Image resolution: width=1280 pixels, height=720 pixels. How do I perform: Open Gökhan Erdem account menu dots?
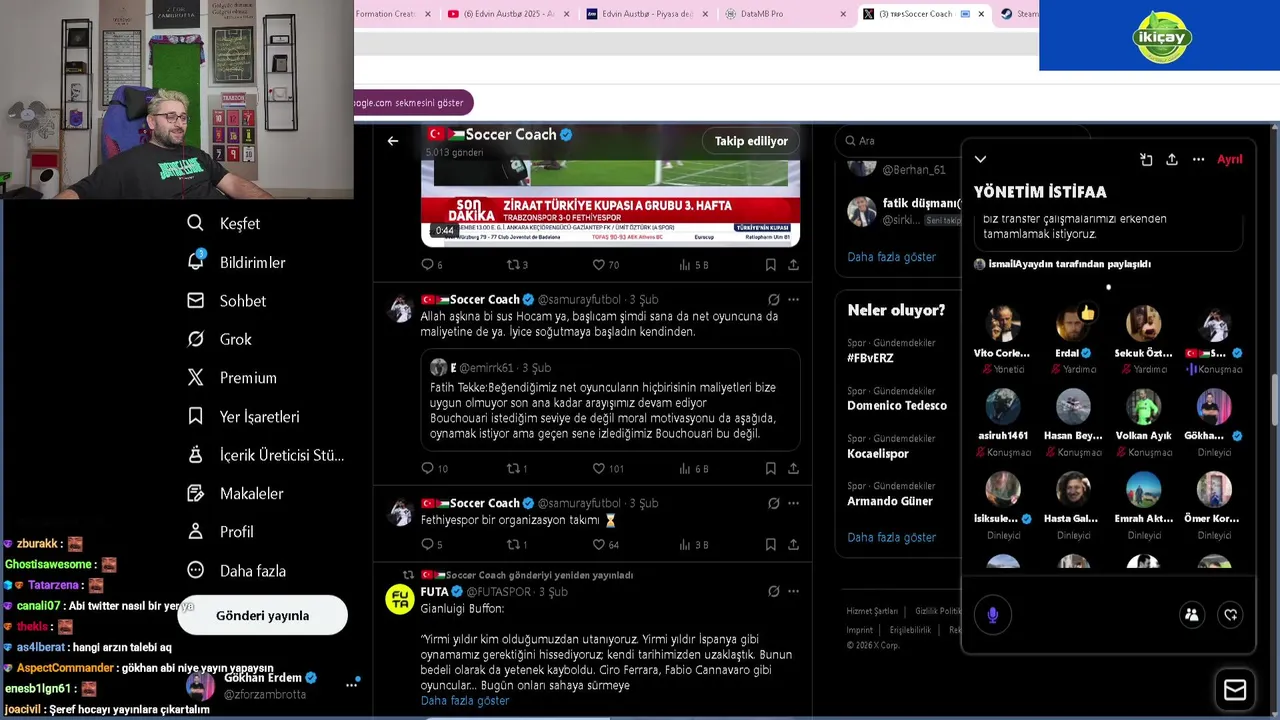[351, 685]
